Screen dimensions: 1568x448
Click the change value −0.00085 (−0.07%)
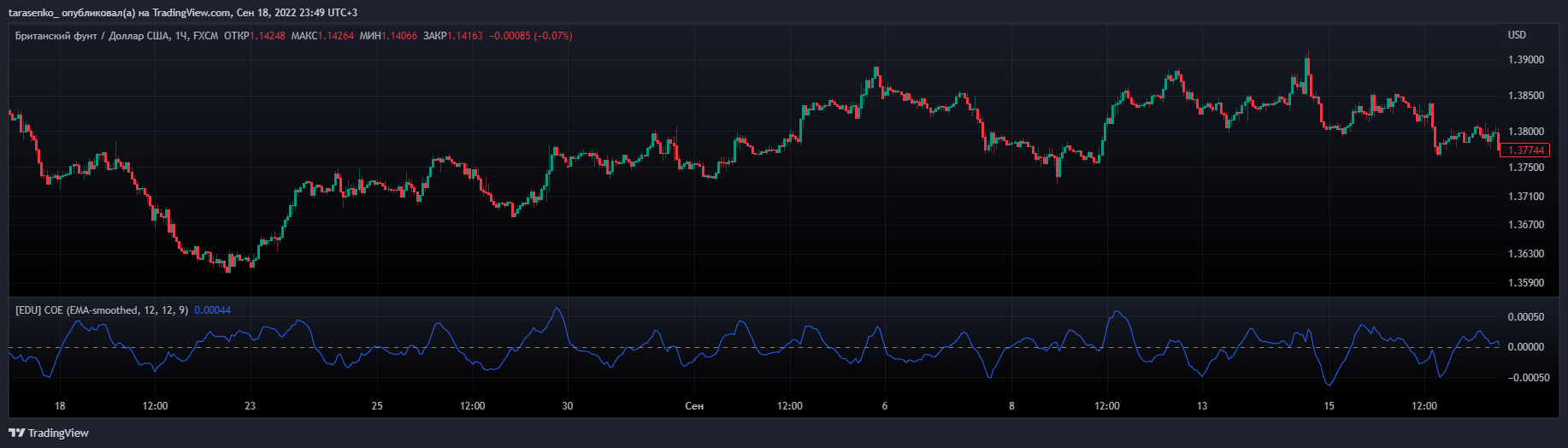531,36
